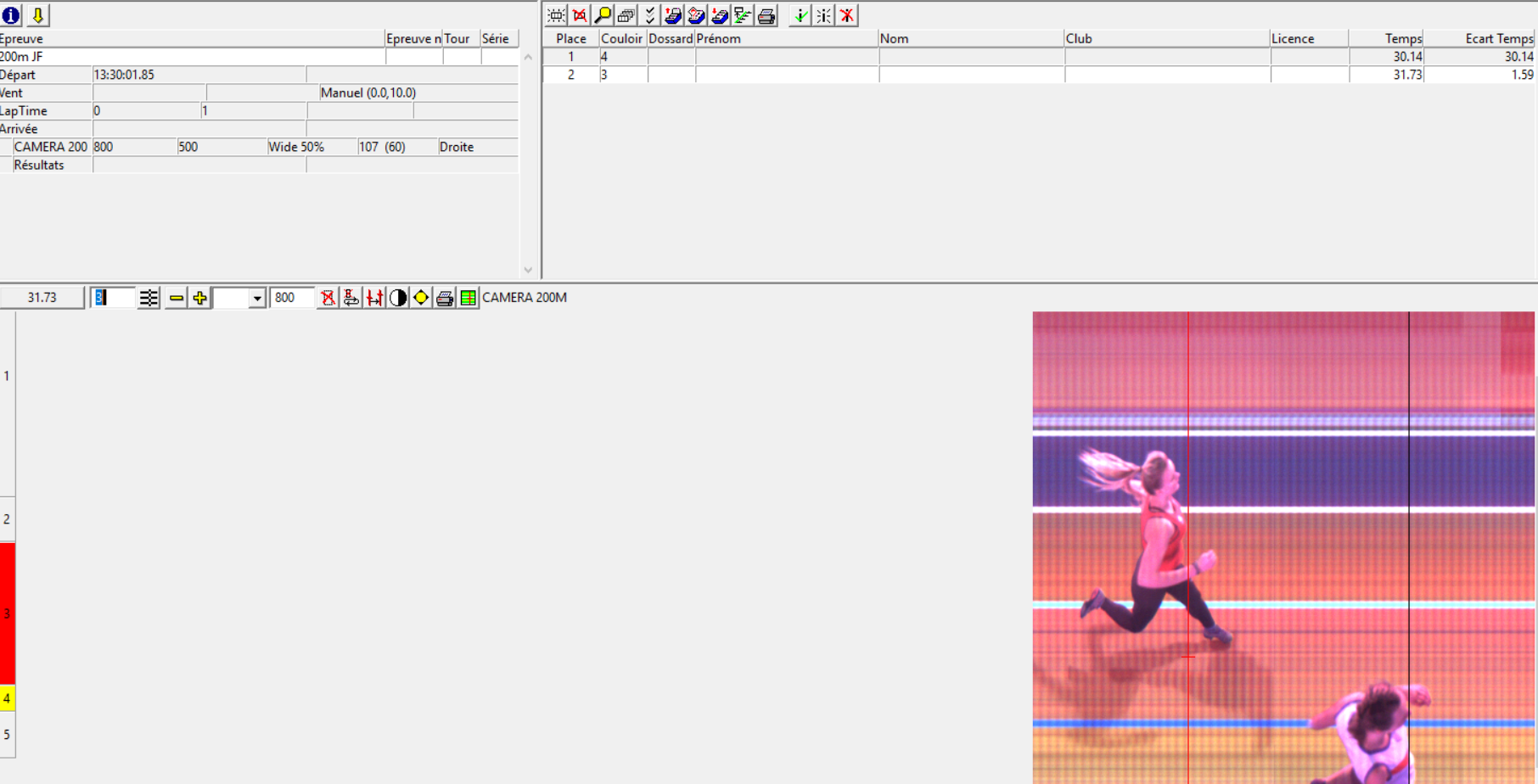
Task: Click the scroll-up arrow of event panel
Action: [528, 57]
